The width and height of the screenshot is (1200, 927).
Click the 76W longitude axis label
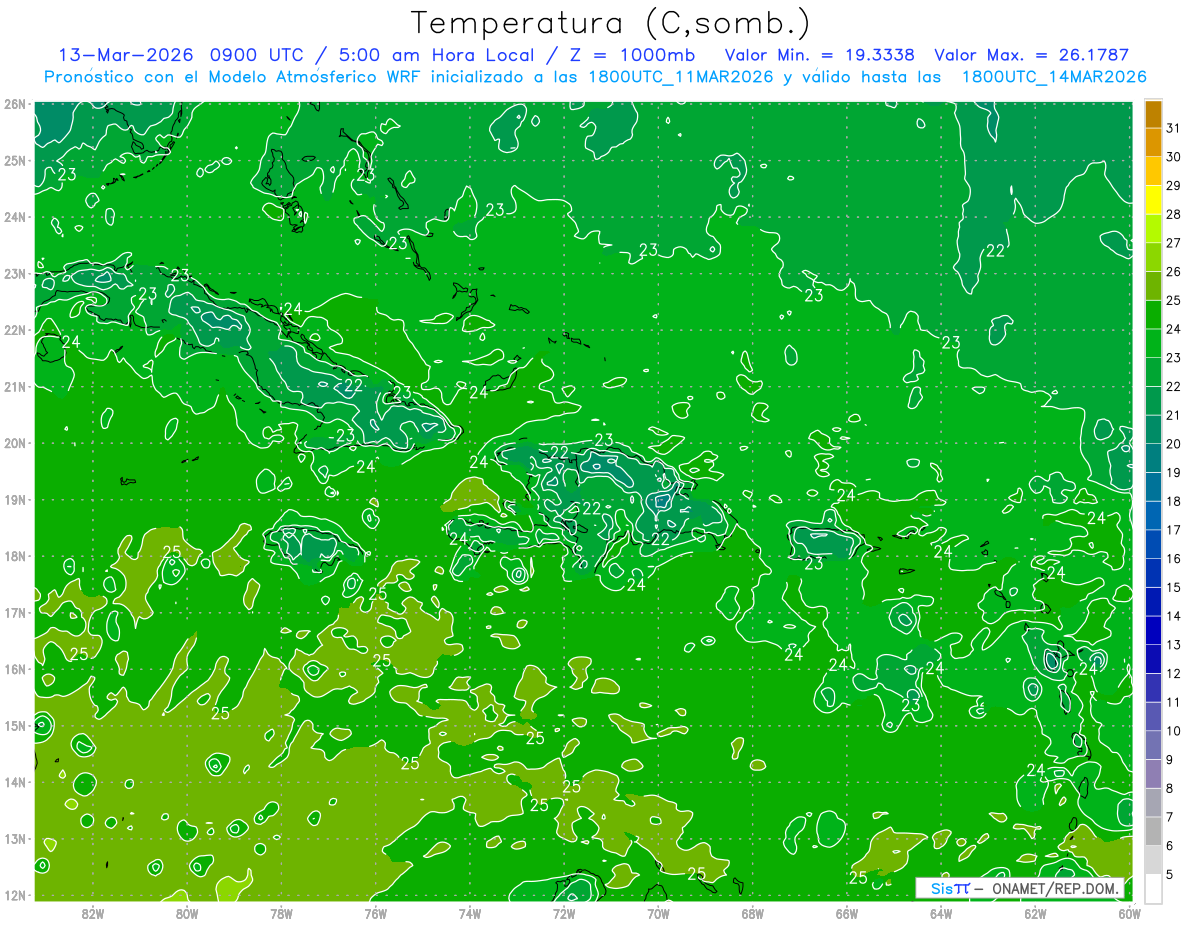375,912
